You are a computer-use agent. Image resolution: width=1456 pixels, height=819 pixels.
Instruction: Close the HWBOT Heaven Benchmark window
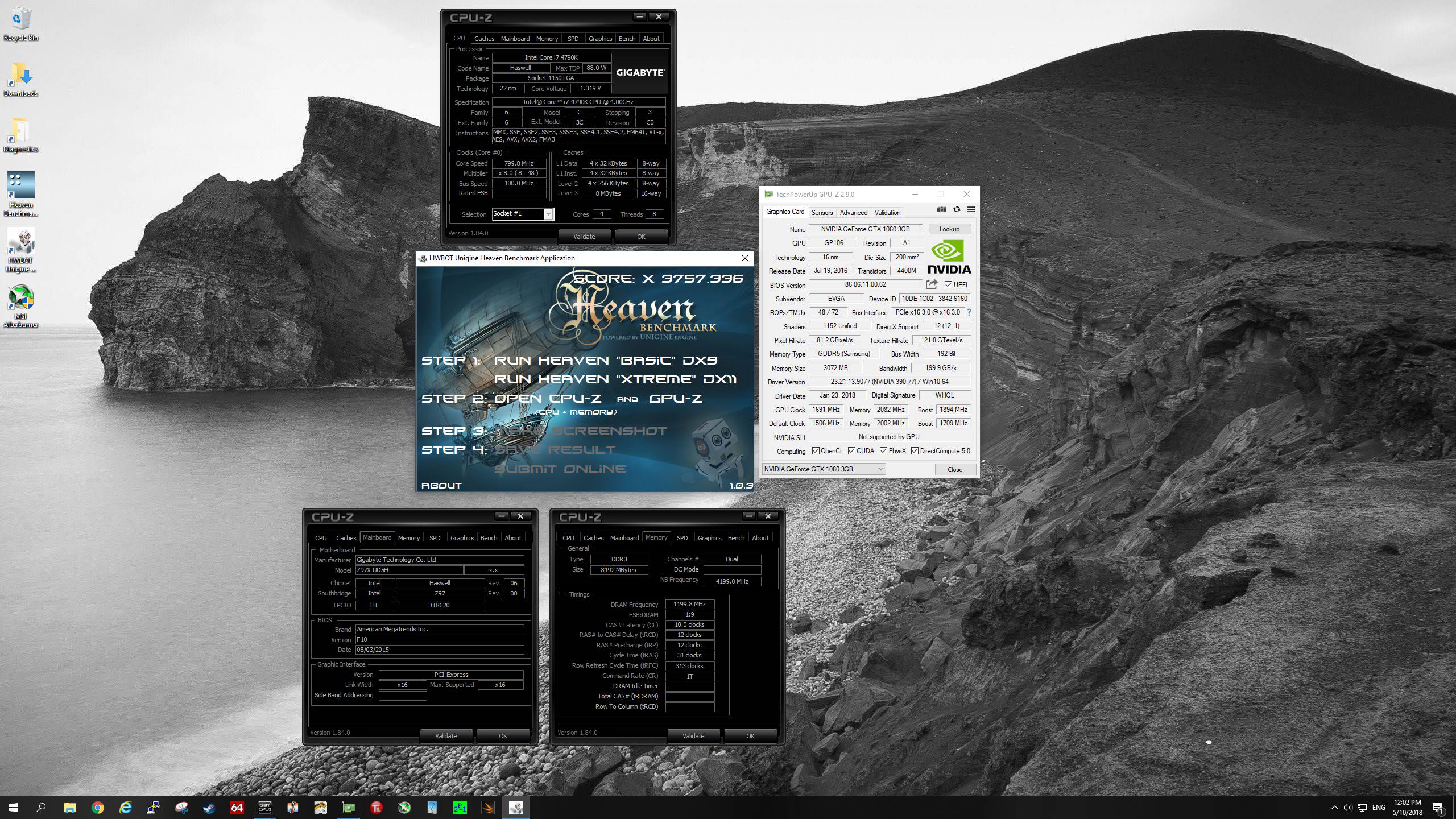coord(744,258)
